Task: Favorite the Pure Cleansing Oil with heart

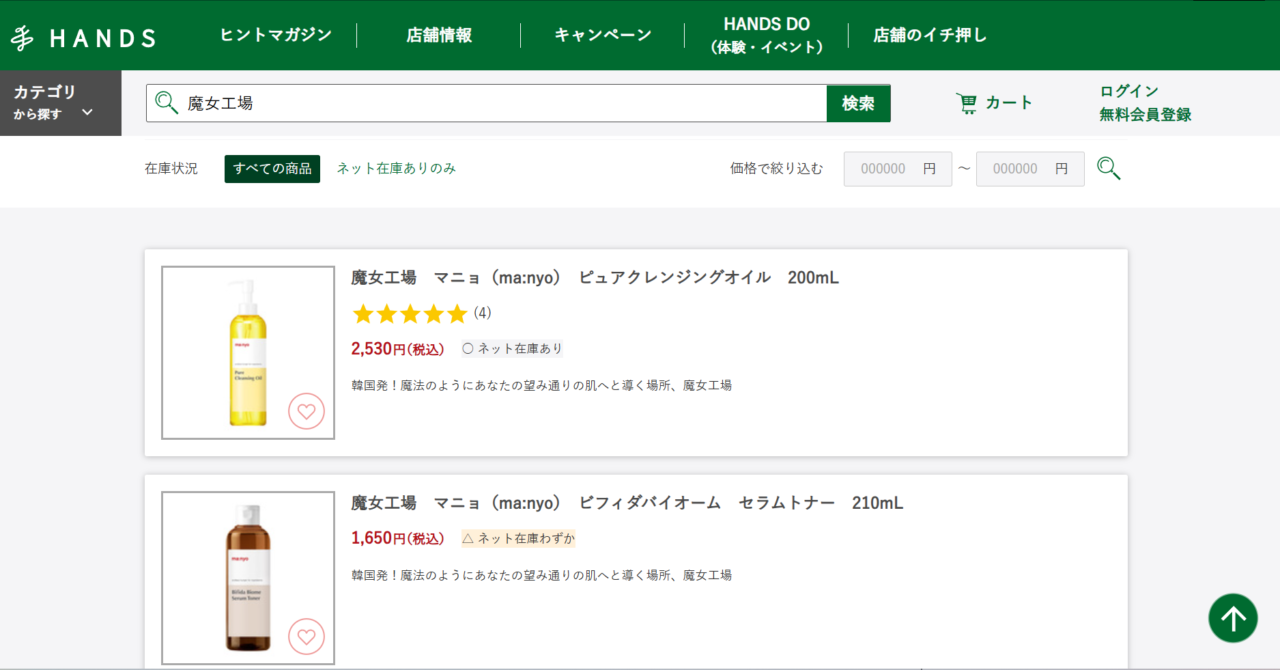Action: (307, 411)
